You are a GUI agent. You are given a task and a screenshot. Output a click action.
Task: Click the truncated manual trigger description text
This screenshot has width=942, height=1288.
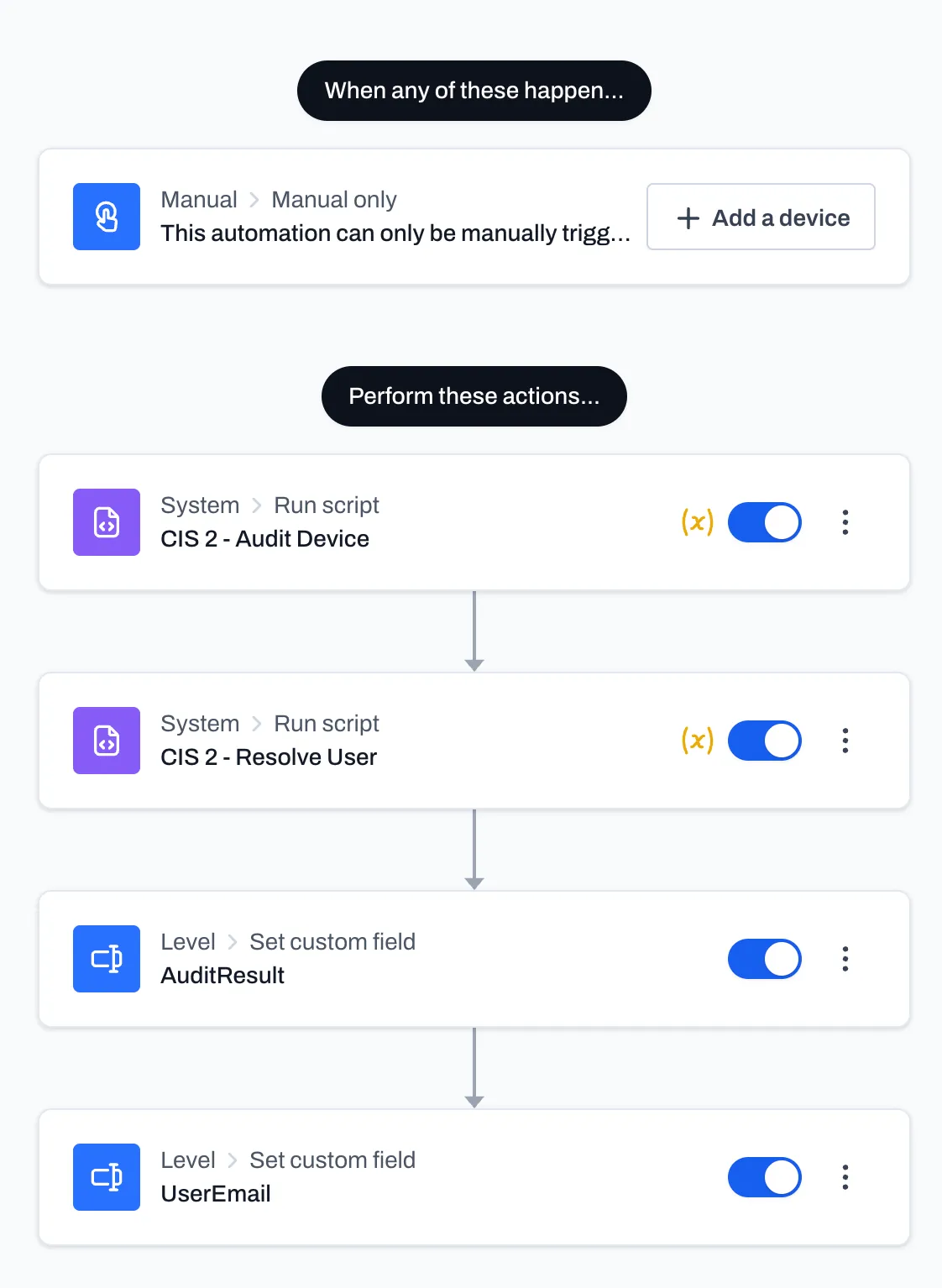pyautogui.click(x=395, y=233)
